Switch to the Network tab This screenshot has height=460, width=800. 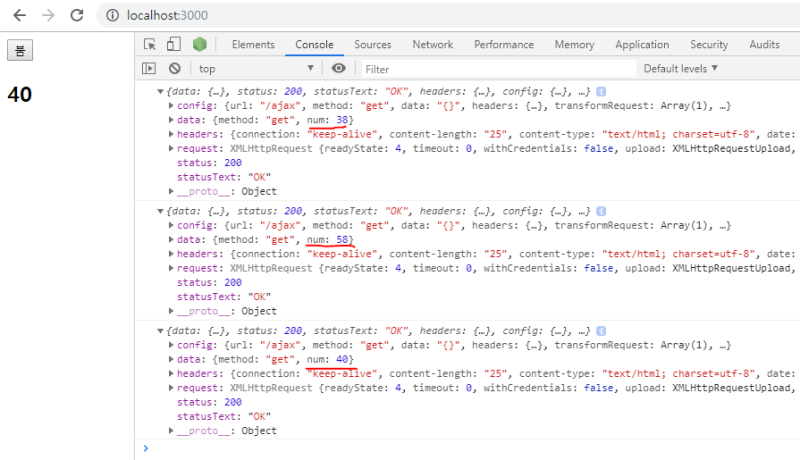point(432,45)
